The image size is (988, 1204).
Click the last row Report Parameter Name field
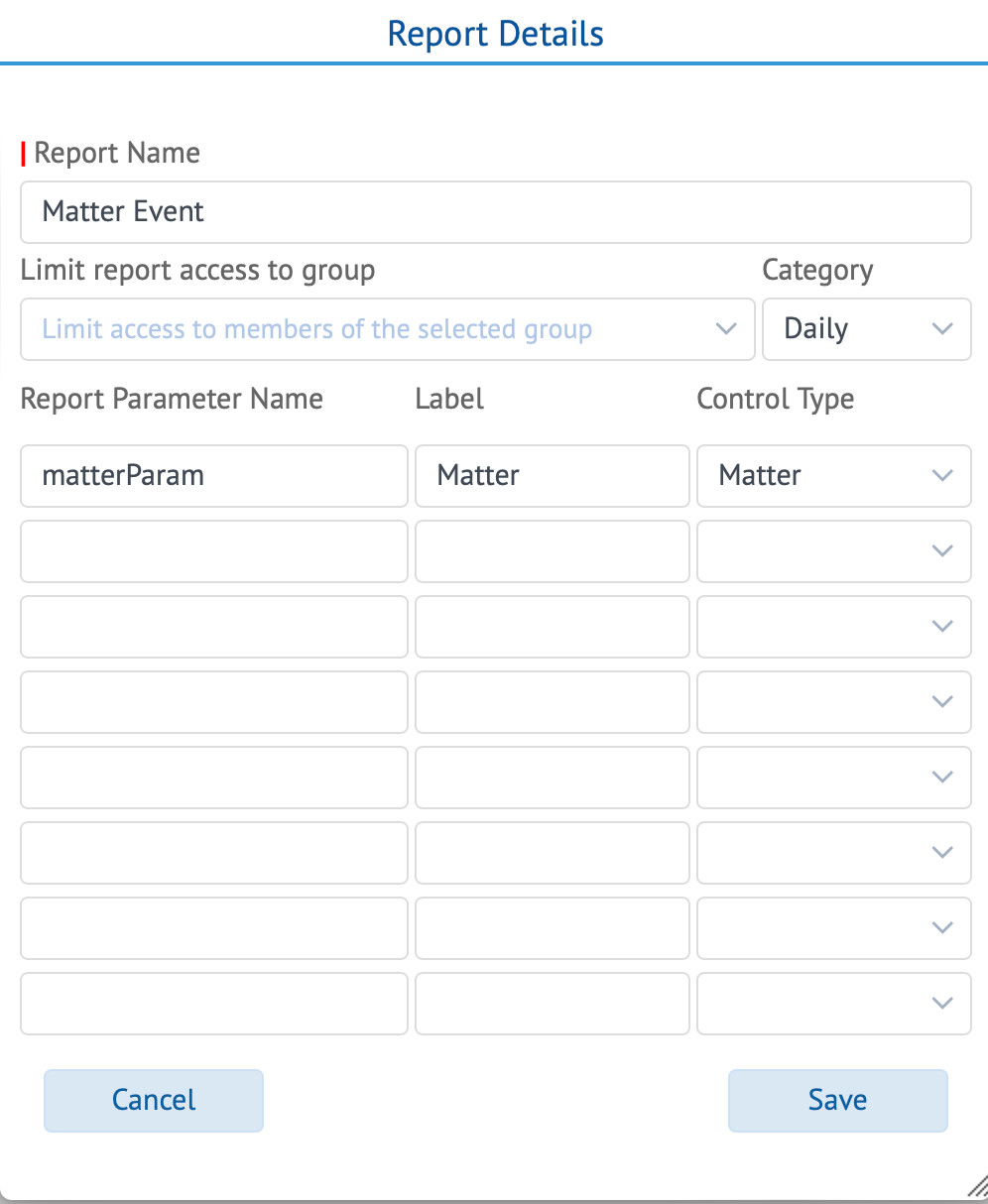214,1004
